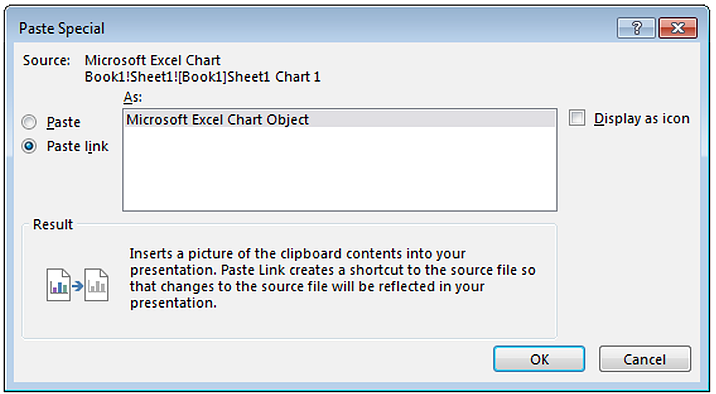The height and width of the screenshot is (394, 716).
Task: Click the Display as icon label text
Action: (642, 118)
